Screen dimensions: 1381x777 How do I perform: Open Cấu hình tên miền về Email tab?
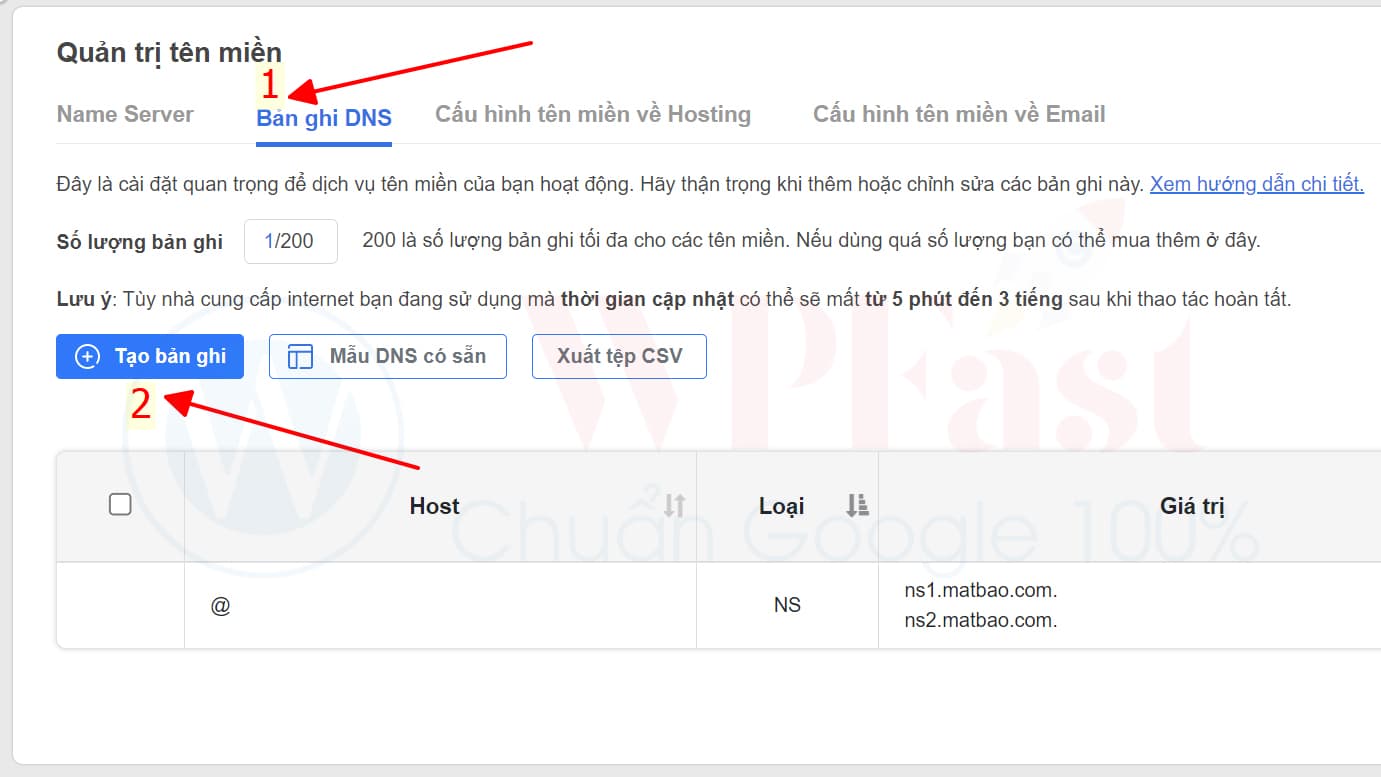point(959,115)
